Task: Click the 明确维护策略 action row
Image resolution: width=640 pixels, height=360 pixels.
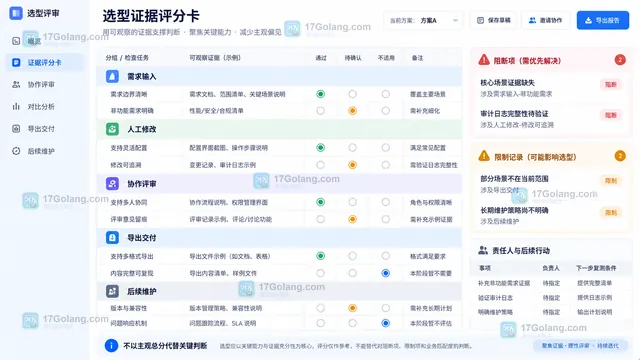Action: 550,312
